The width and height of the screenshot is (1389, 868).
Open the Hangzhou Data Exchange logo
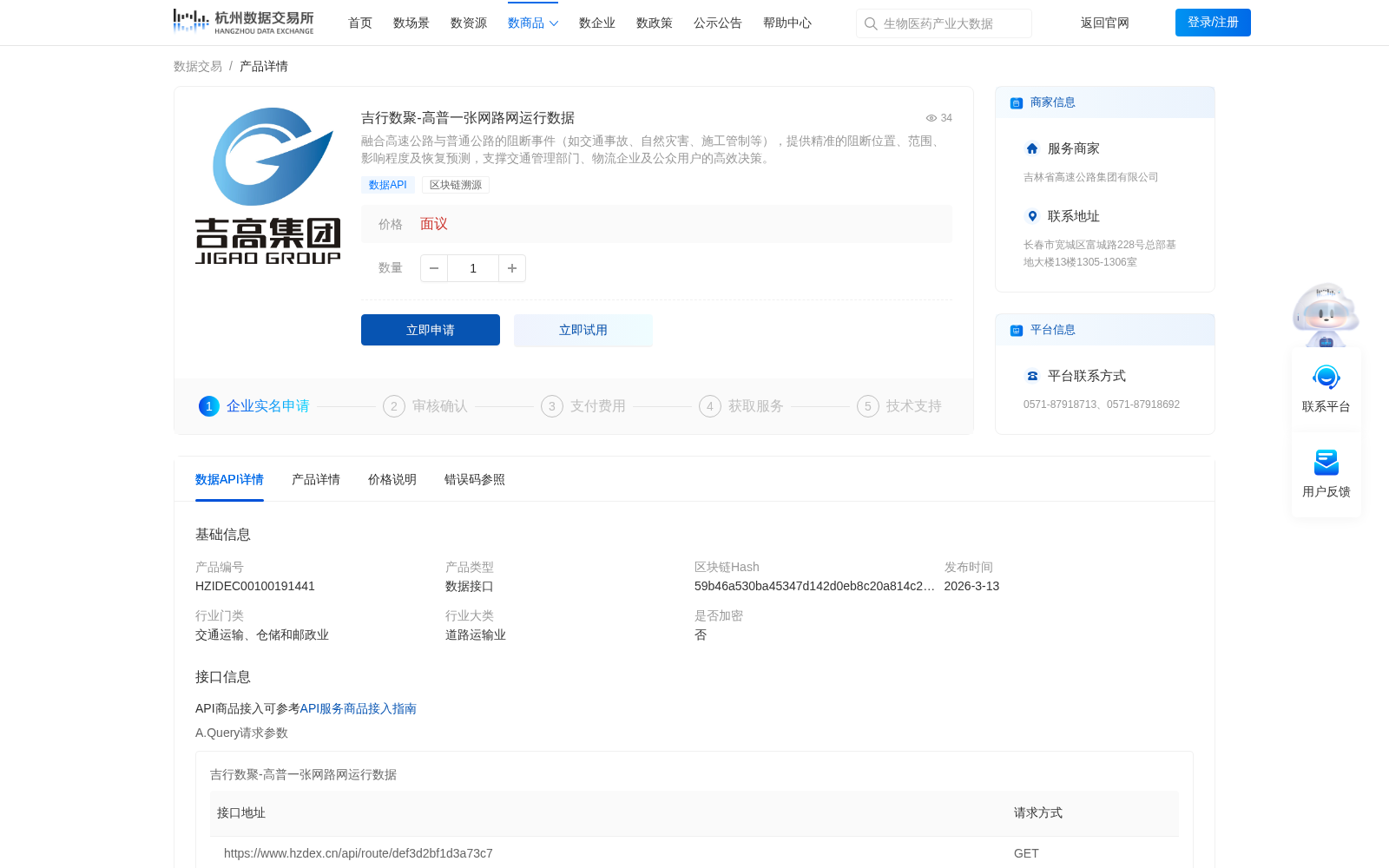pyautogui.click(x=243, y=22)
